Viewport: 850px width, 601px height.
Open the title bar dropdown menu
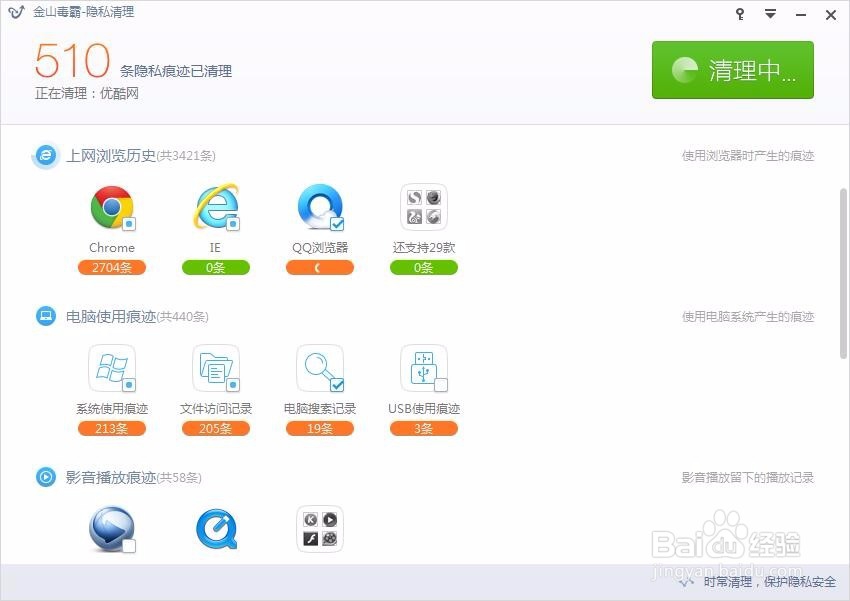[x=770, y=14]
